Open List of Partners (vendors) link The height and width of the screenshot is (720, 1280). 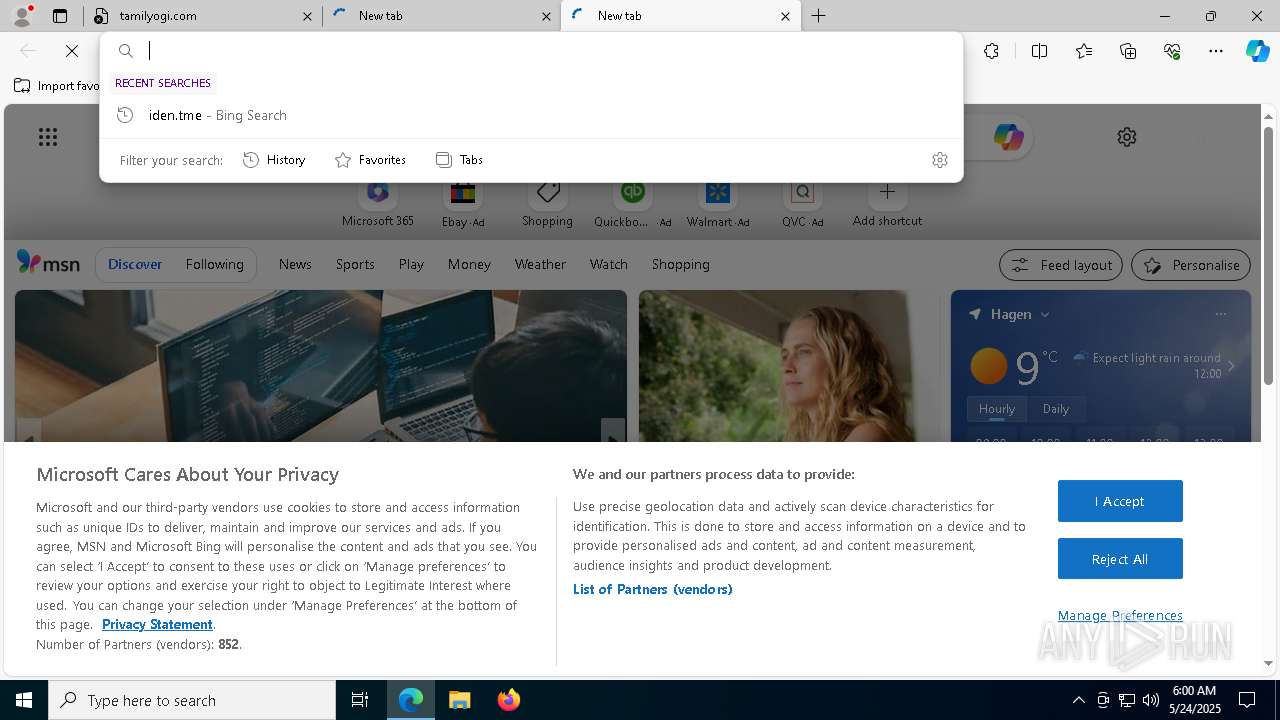click(653, 590)
